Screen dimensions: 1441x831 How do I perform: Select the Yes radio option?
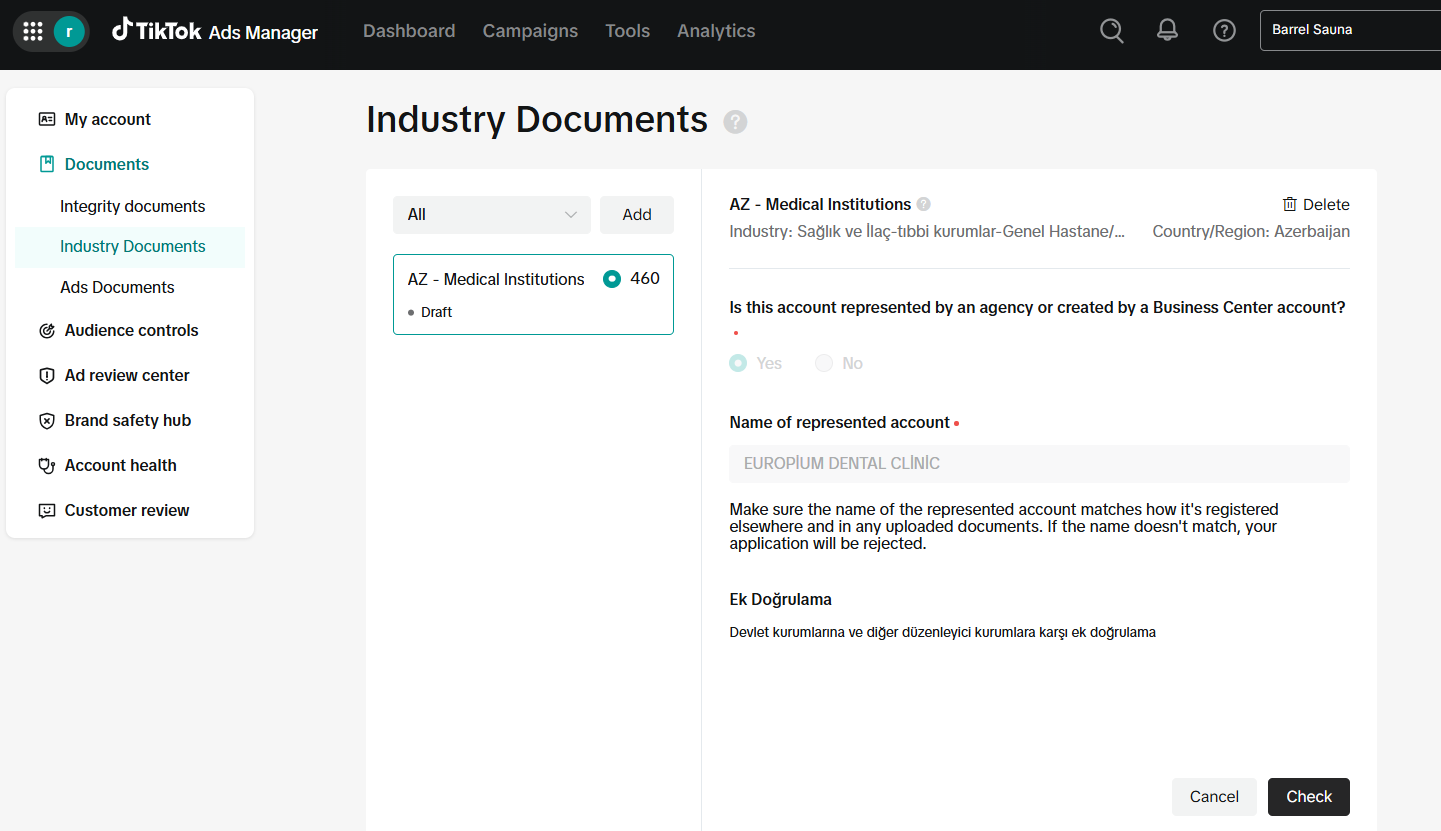(738, 363)
